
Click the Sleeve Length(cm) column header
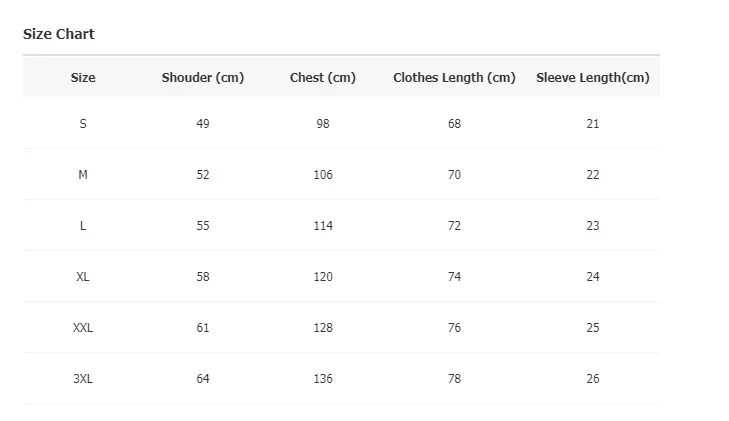[x=593, y=77]
